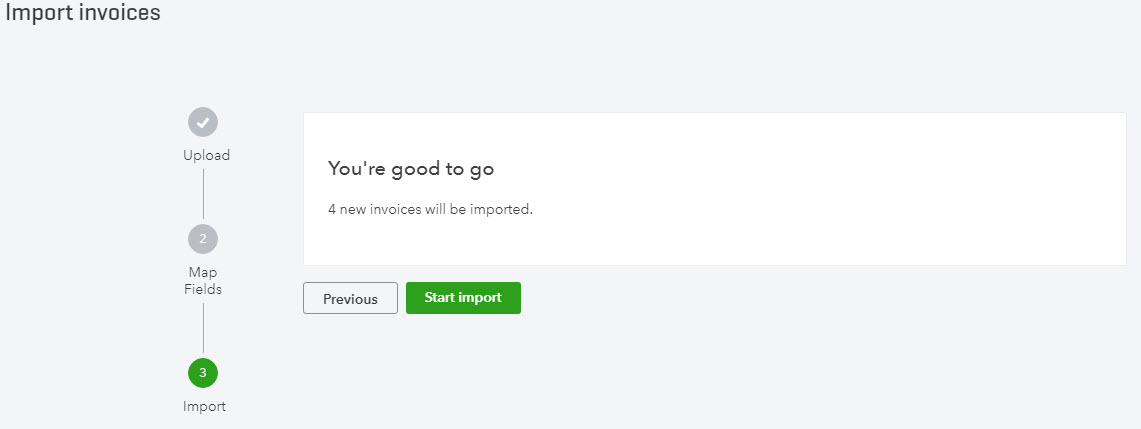This screenshot has width=1141, height=429.
Task: Open the Upload step label
Action: pos(207,156)
